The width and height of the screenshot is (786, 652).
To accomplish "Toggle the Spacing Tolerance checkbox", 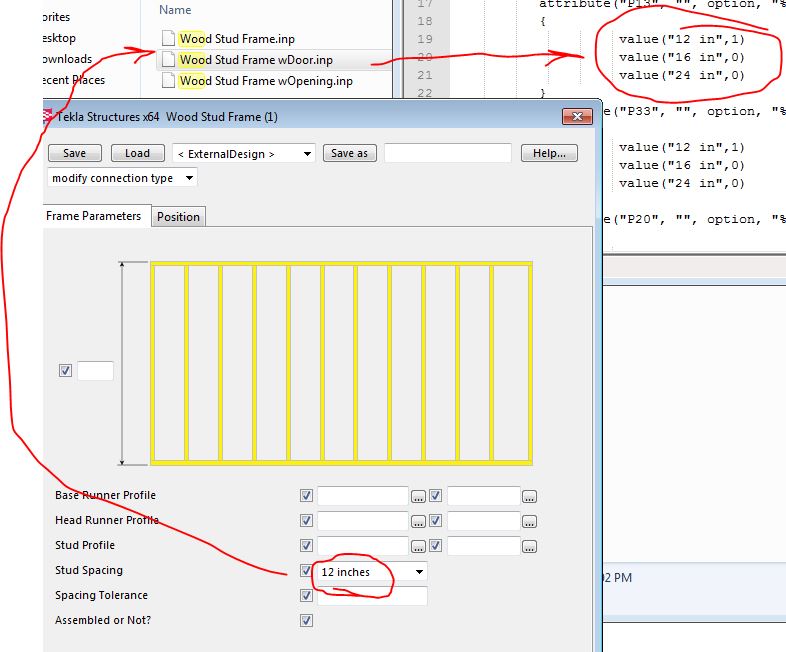I will 307,596.
